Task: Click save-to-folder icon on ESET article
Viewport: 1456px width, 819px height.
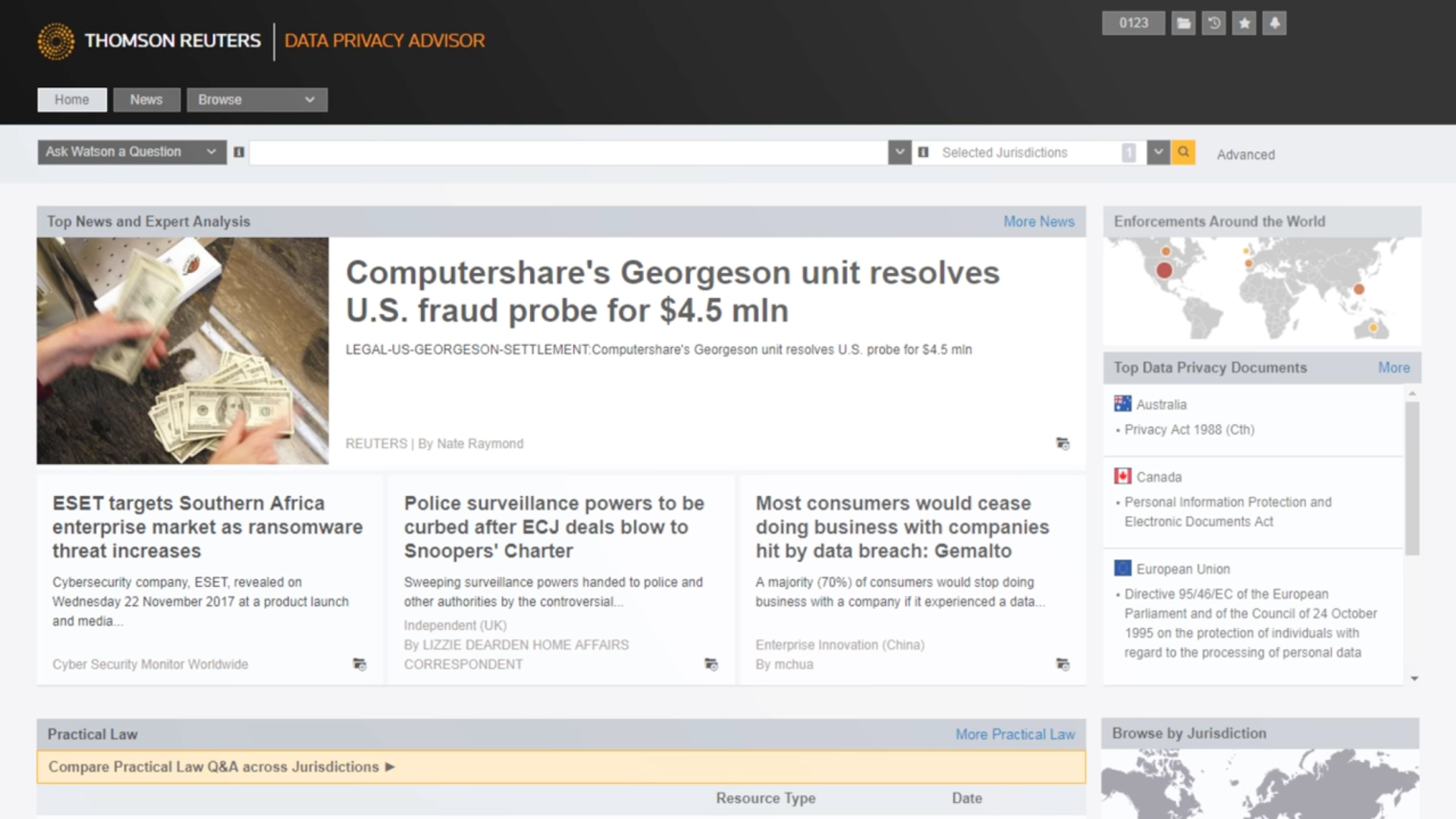Action: pyautogui.click(x=359, y=664)
